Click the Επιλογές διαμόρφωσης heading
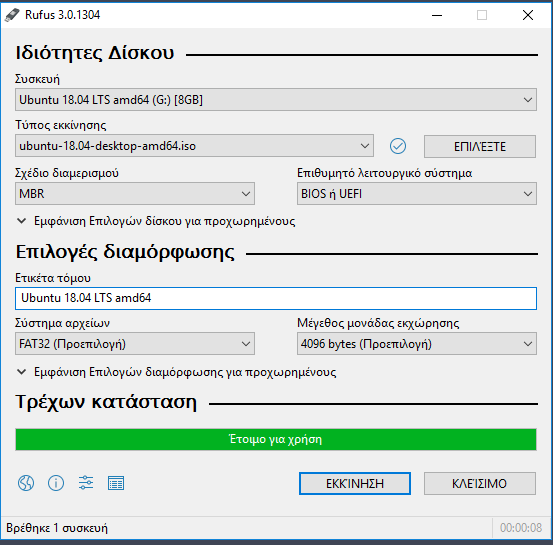This screenshot has width=553, height=545. (x=125, y=252)
